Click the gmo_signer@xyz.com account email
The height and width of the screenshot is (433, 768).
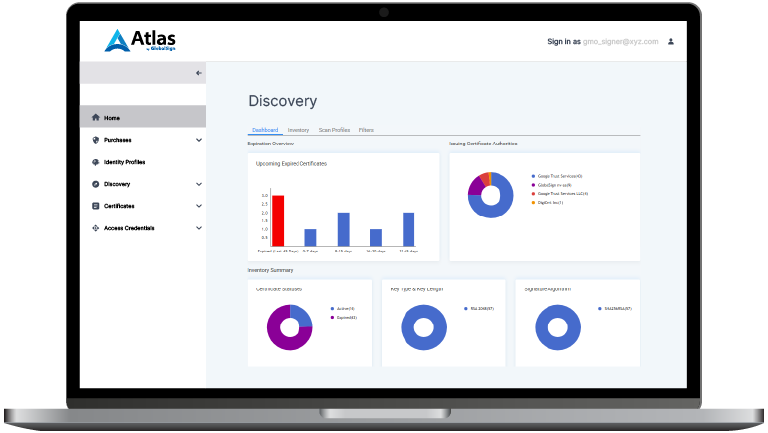coord(621,42)
